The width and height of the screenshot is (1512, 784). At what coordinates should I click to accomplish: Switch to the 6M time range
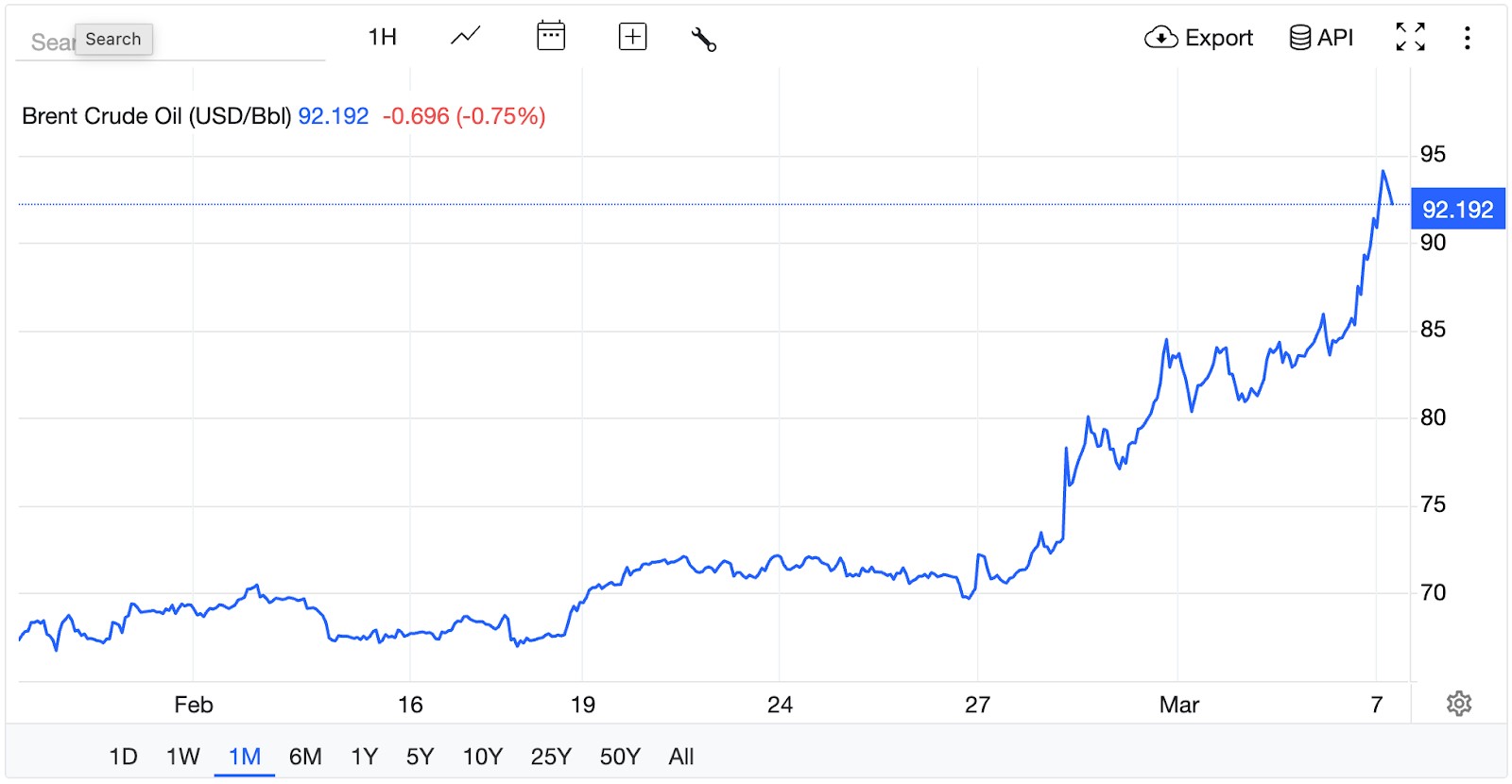pos(305,757)
